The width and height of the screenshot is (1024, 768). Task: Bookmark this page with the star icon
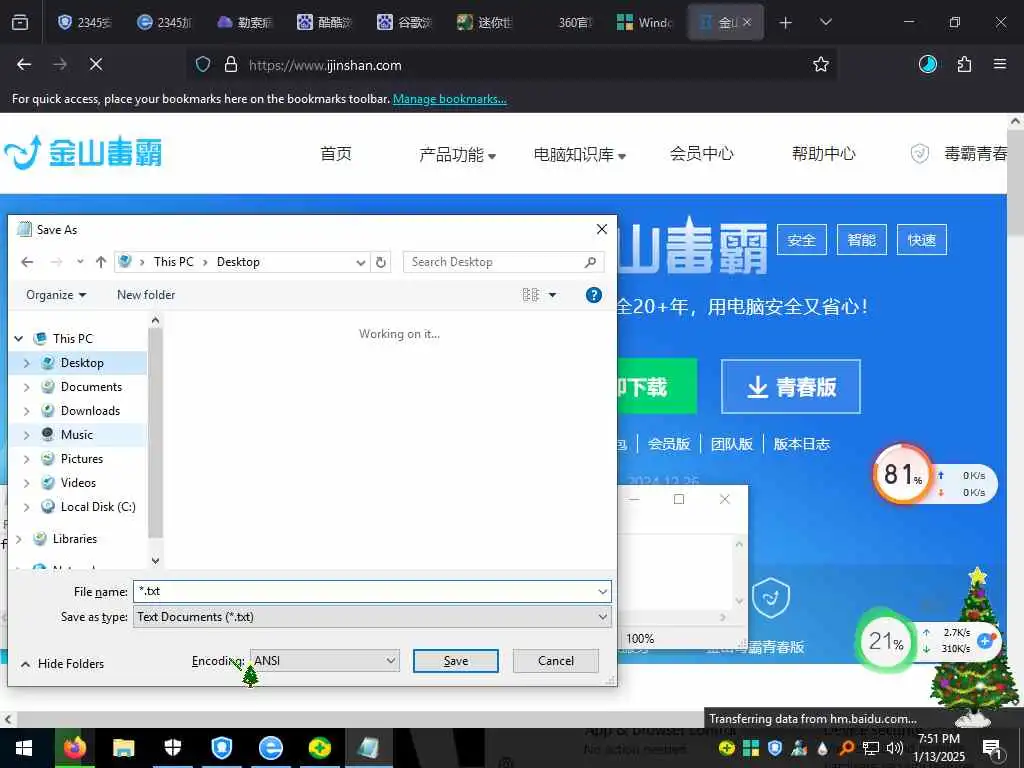[x=821, y=64]
